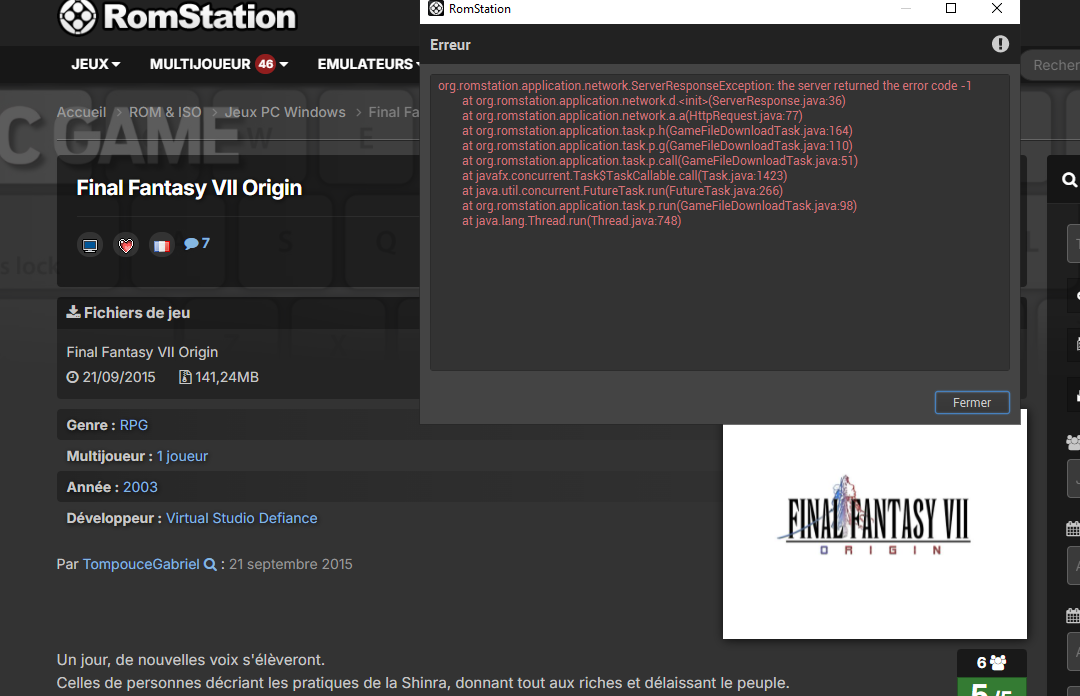Click the RPG genre link
This screenshot has height=696, width=1080.
click(x=134, y=425)
